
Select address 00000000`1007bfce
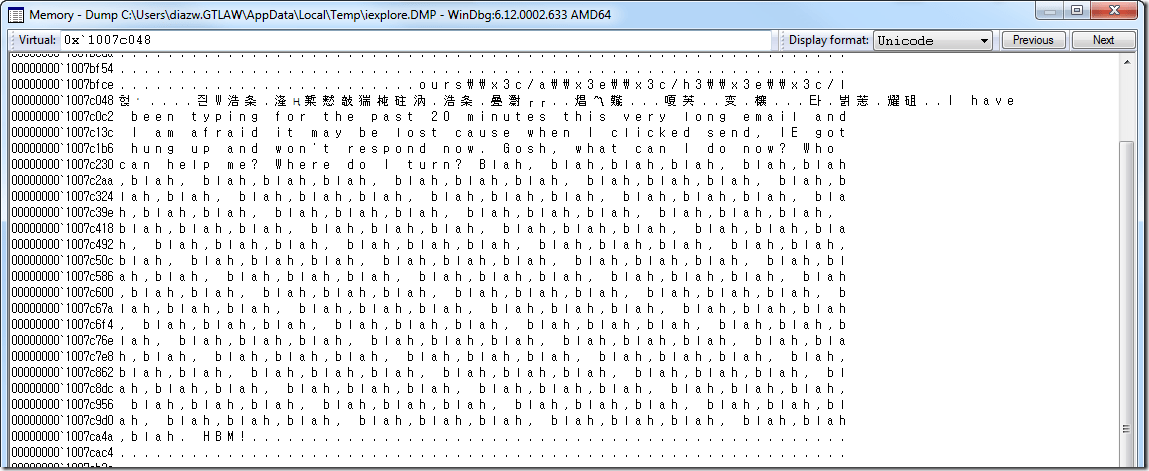tap(62, 85)
